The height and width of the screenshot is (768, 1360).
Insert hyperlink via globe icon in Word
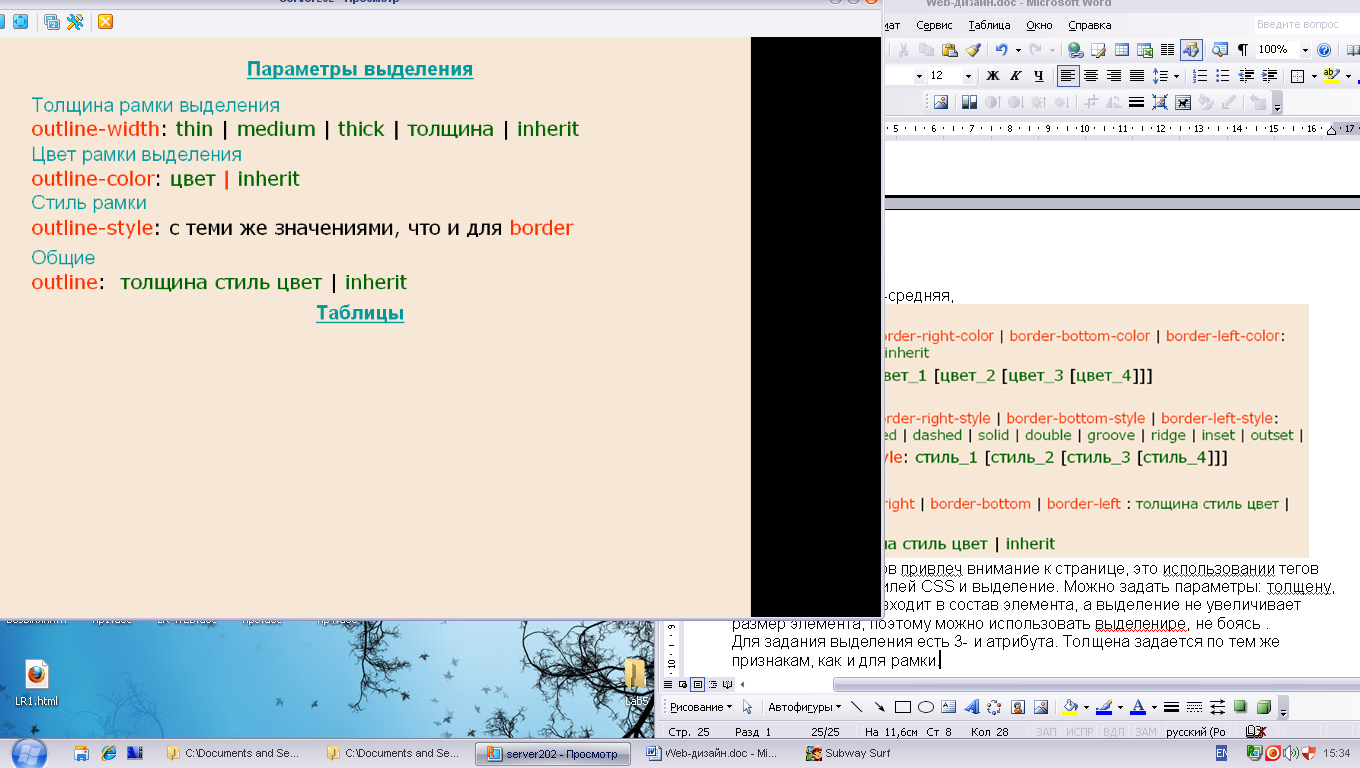tap(1075, 50)
